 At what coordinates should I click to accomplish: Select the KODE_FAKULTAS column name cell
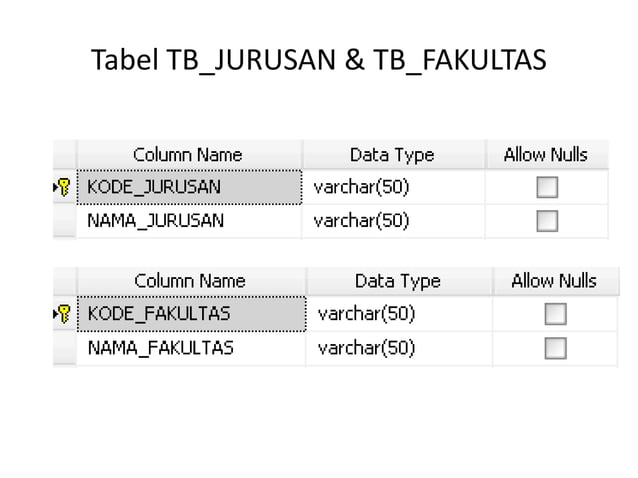coord(192,314)
